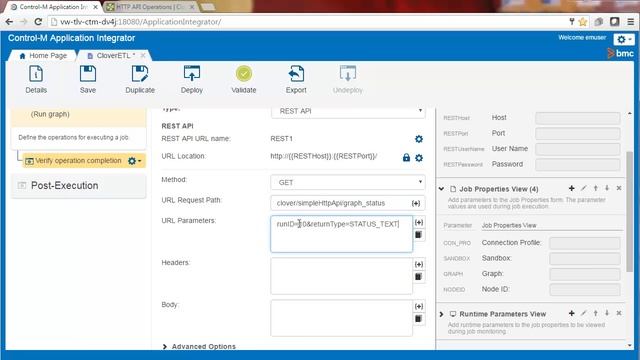Open Verify operation completion gear menu
Screen dimensions: 640x360
(134, 161)
